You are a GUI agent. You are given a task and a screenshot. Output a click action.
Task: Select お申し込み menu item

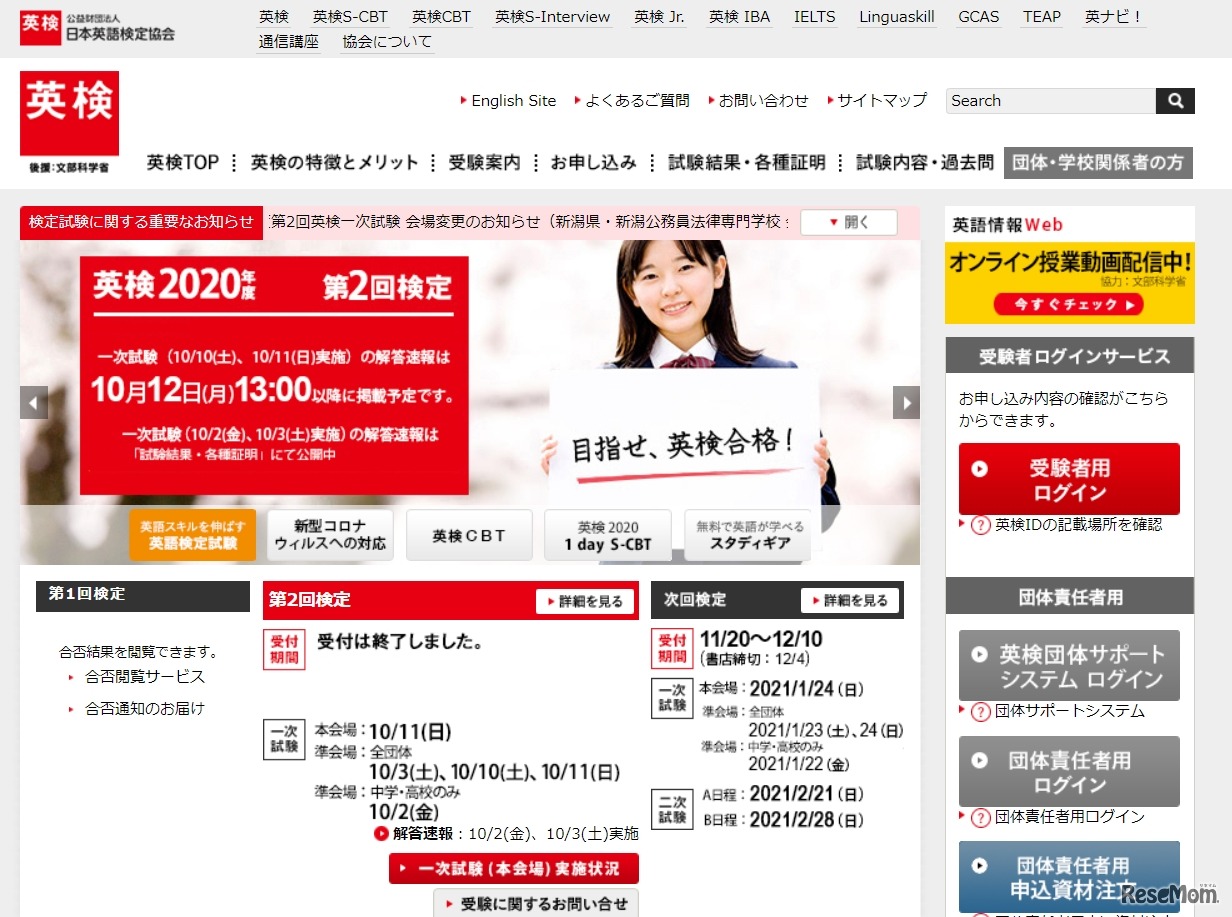[x=593, y=162]
